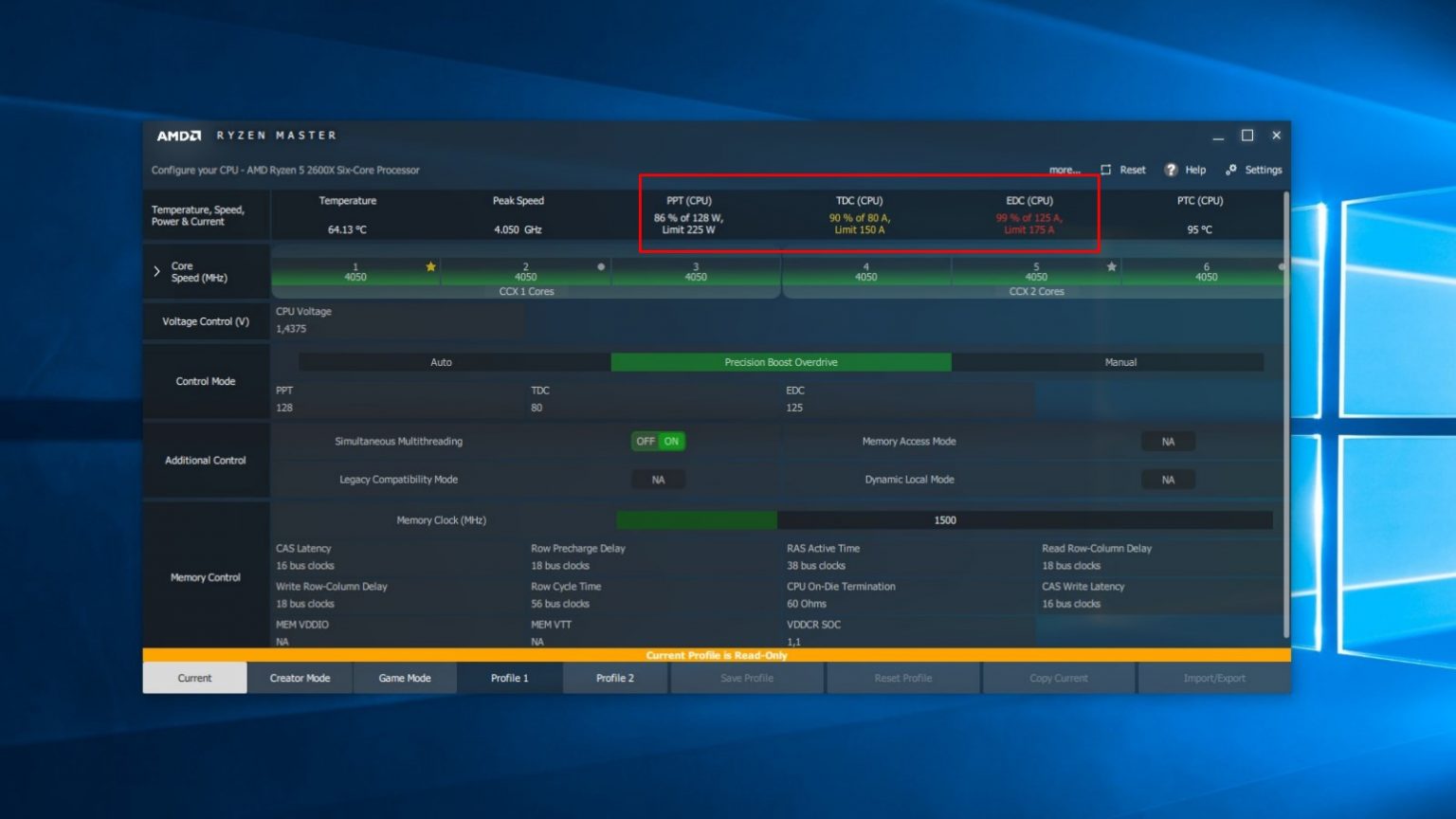Image resolution: width=1456 pixels, height=819 pixels.
Task: Click the gray star on core 5
Action: point(1112,267)
